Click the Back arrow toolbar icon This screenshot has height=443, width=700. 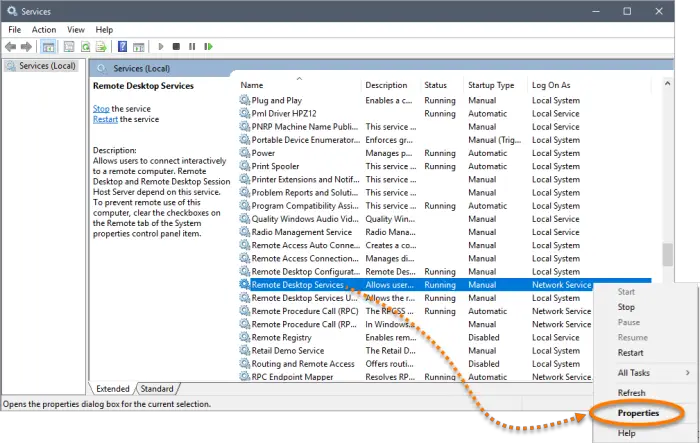coord(11,46)
